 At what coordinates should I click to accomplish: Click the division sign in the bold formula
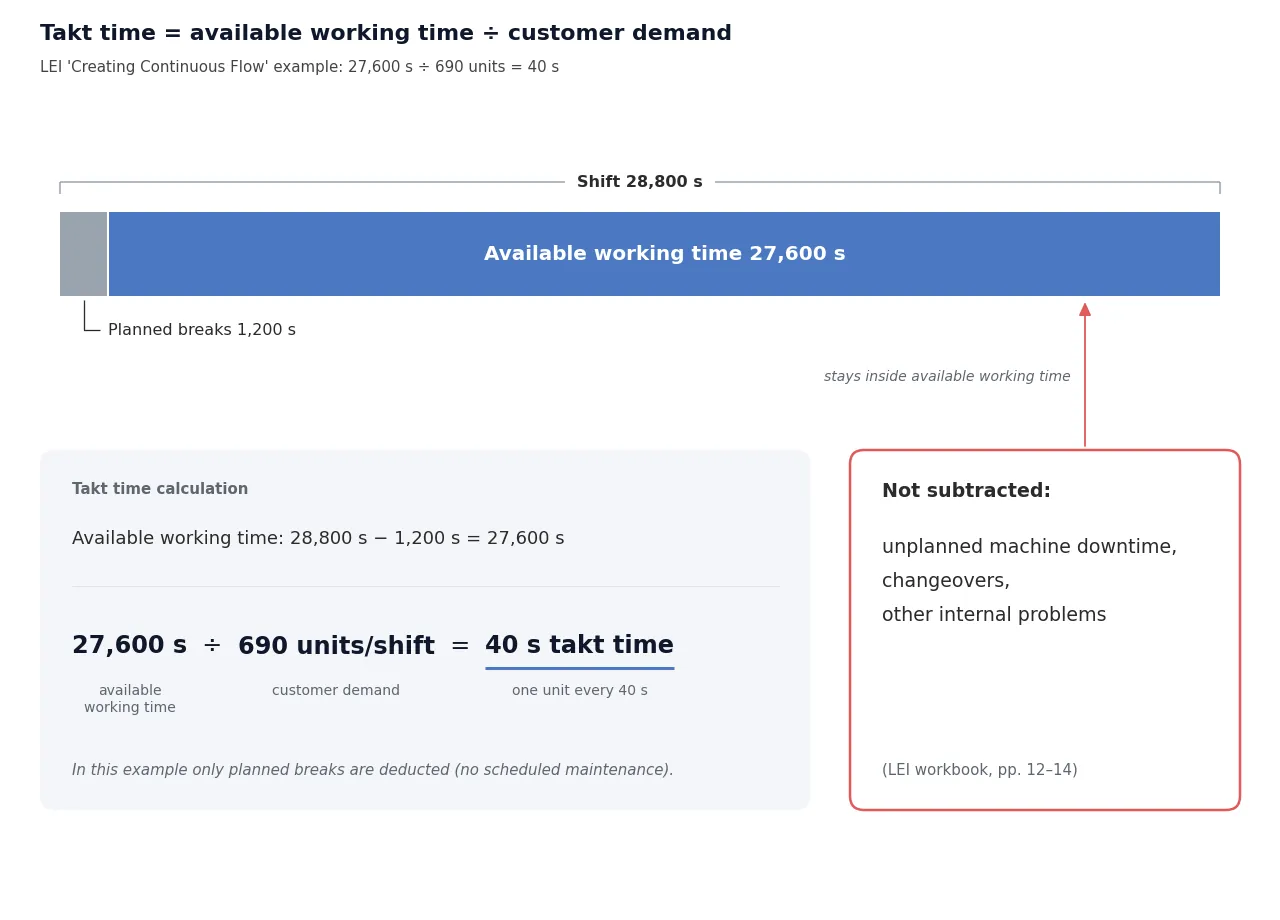212,646
